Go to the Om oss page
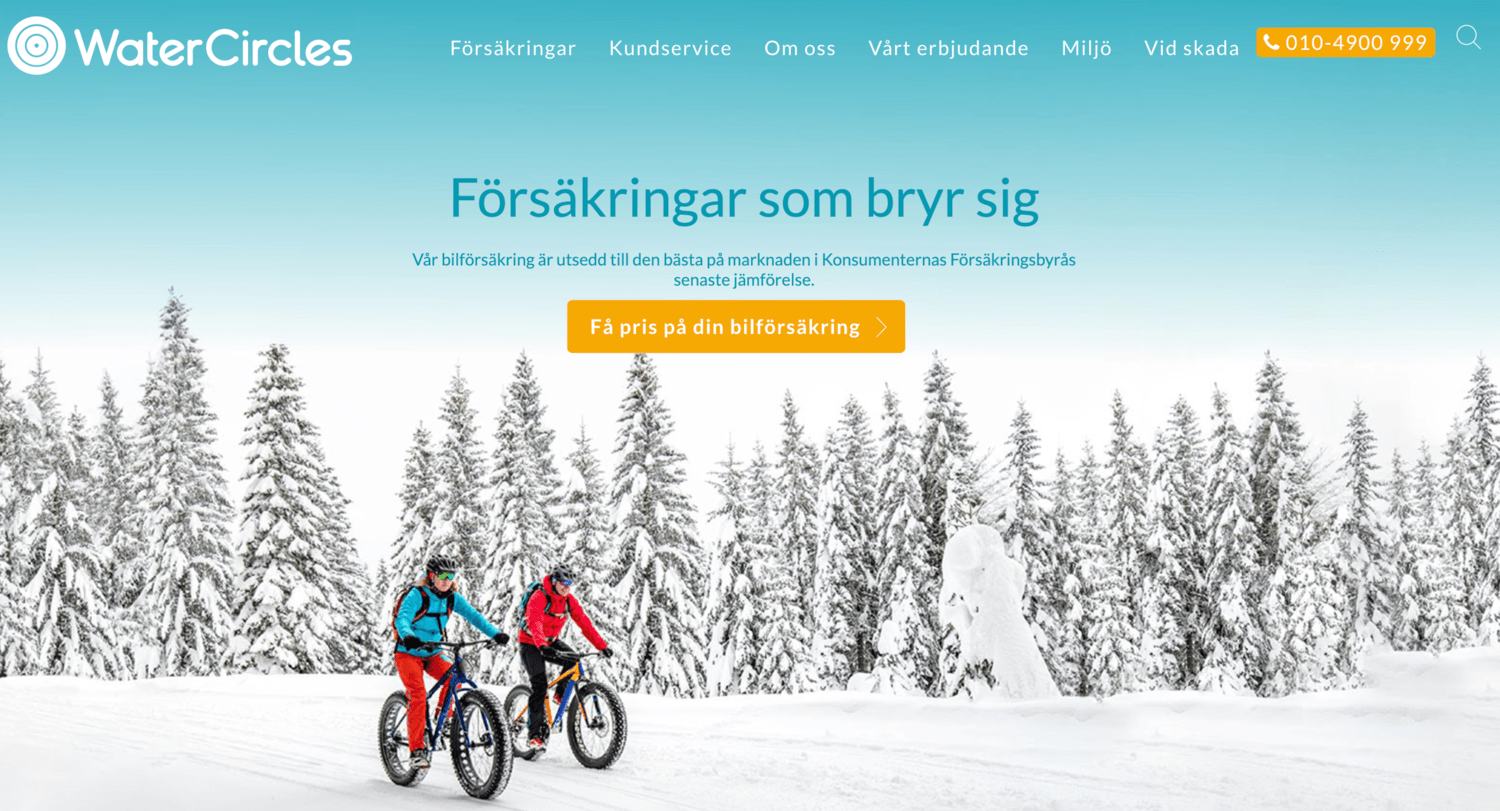This screenshot has width=1500, height=811. coord(800,48)
